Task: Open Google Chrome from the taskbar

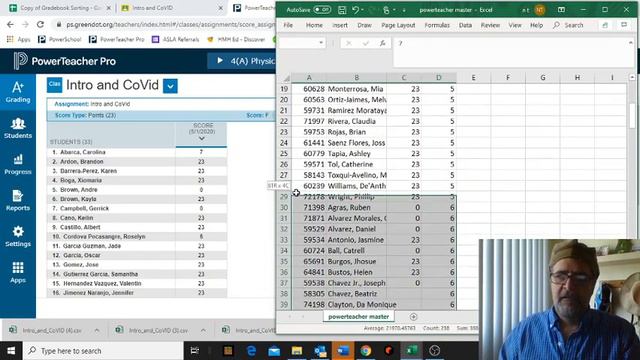Action: [x=366, y=351]
